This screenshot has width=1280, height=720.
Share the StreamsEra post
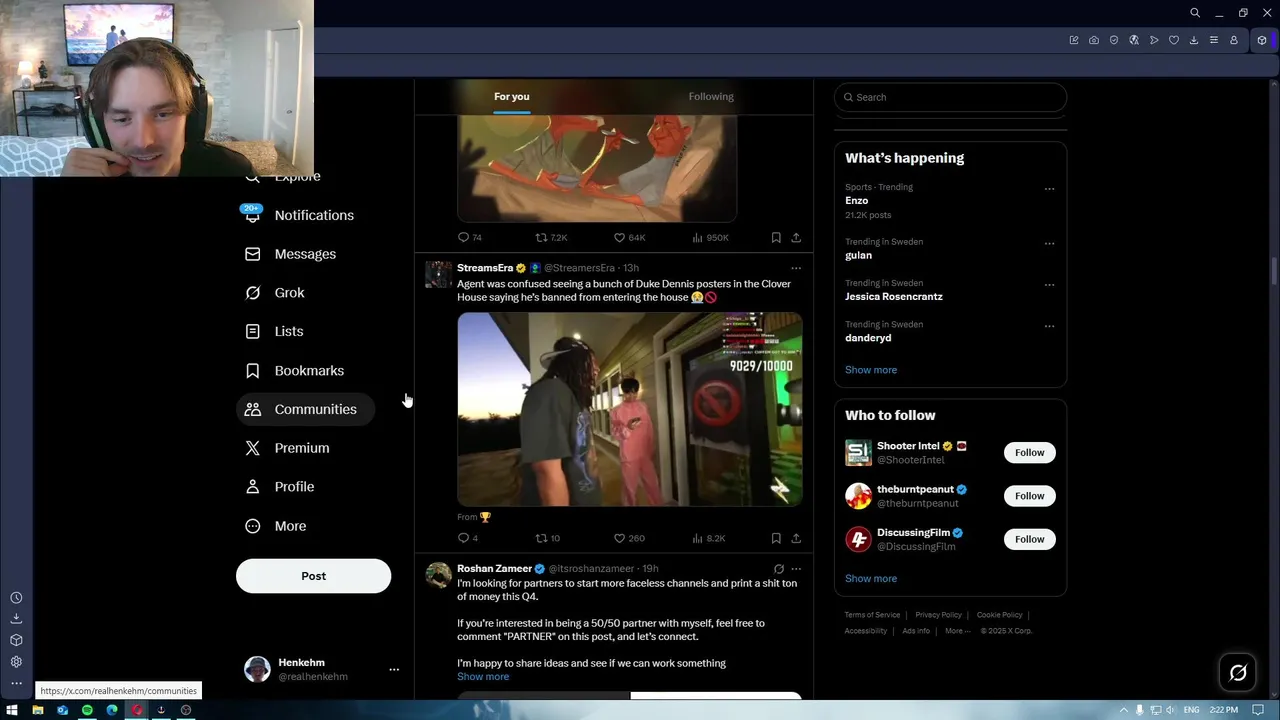tap(796, 538)
